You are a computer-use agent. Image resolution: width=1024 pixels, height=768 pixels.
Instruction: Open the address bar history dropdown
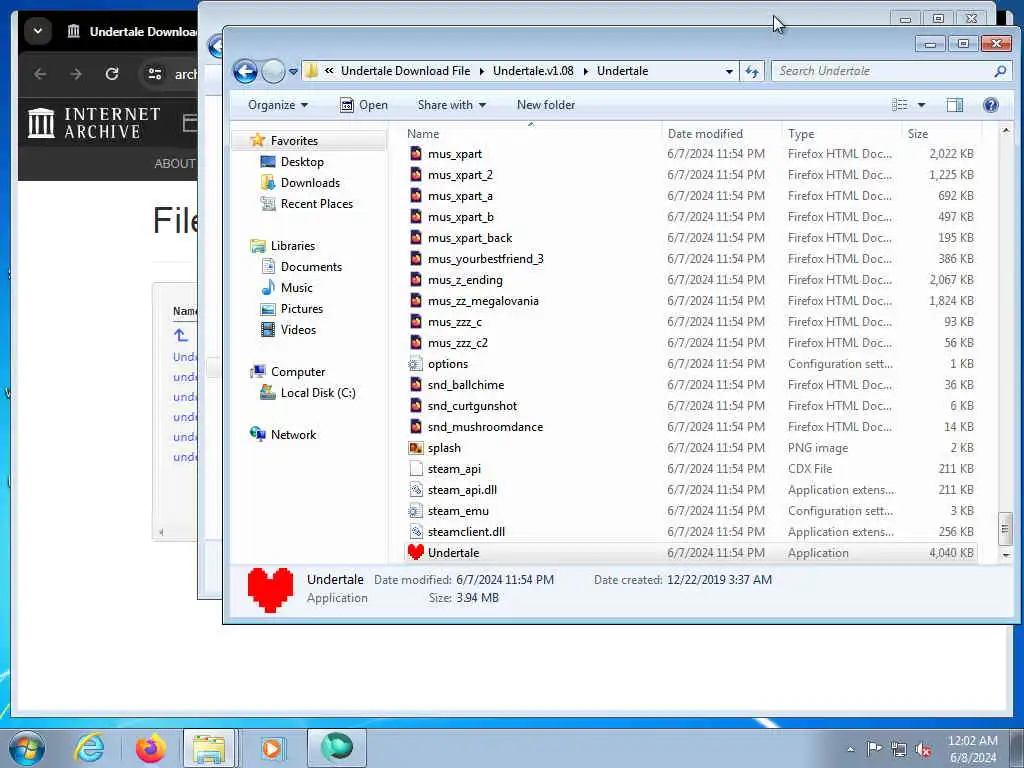point(729,72)
